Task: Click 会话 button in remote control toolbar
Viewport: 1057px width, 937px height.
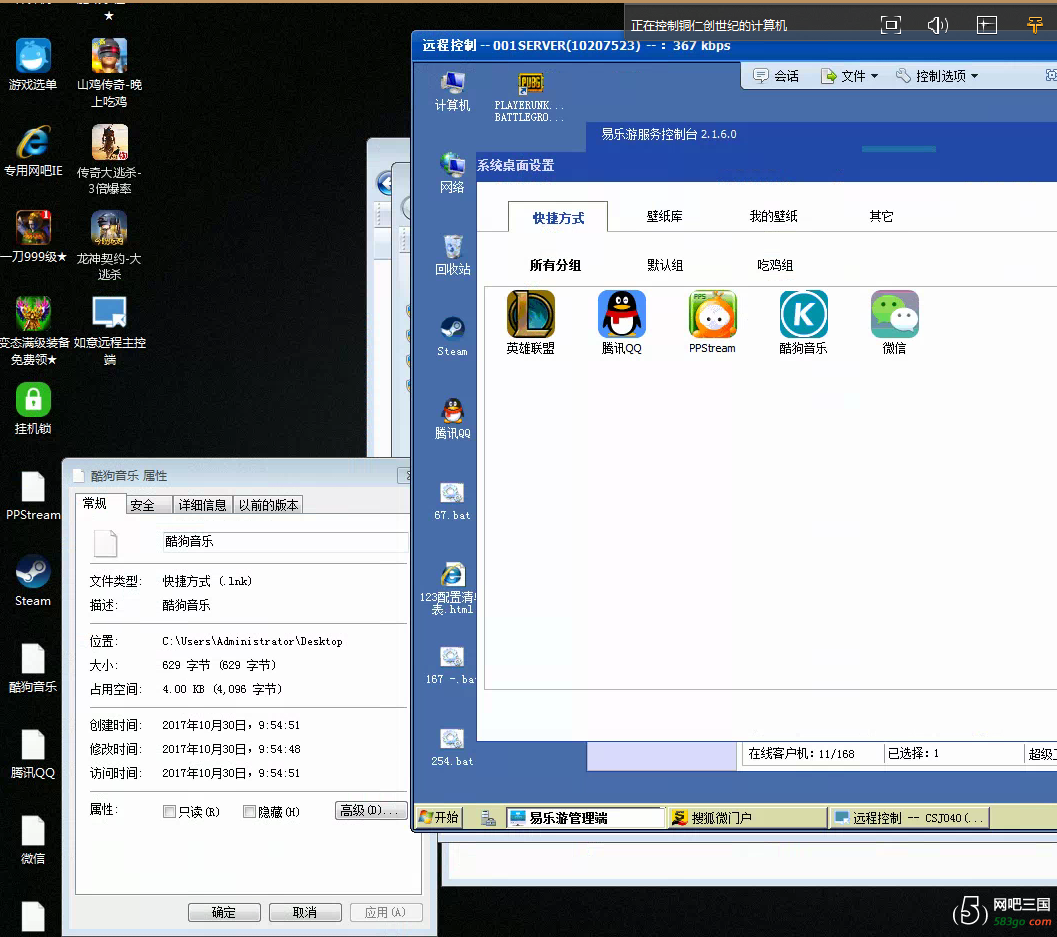Action: click(x=777, y=76)
